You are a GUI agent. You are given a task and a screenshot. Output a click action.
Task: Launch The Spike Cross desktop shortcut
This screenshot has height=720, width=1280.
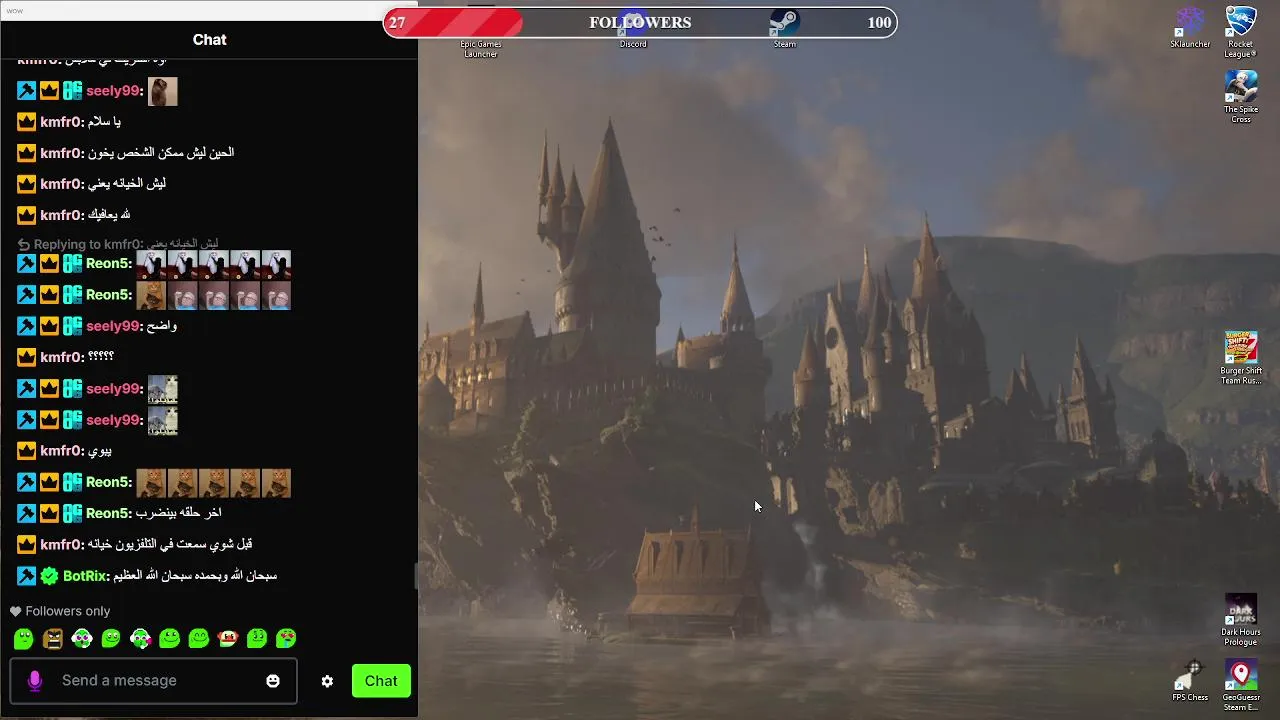[x=1241, y=97]
